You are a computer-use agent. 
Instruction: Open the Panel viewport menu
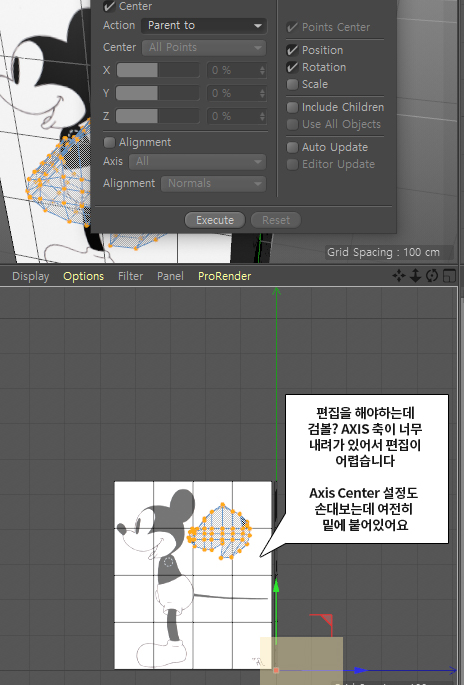pyautogui.click(x=170, y=276)
